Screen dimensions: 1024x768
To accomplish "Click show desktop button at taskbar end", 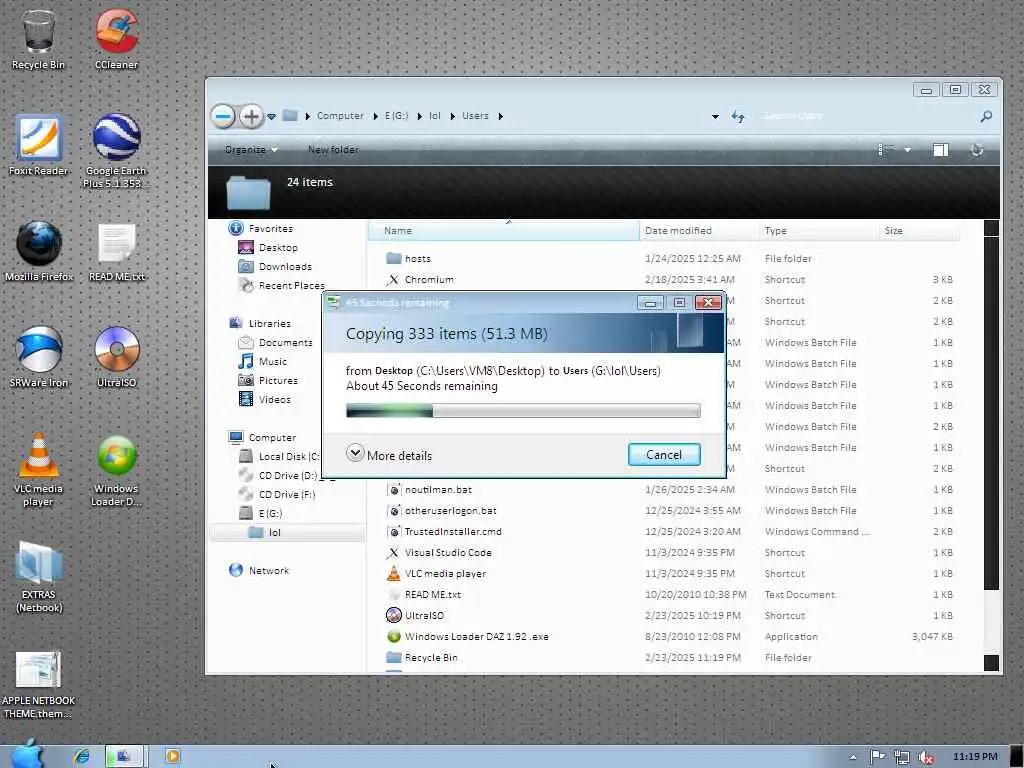I will [x=1016, y=756].
